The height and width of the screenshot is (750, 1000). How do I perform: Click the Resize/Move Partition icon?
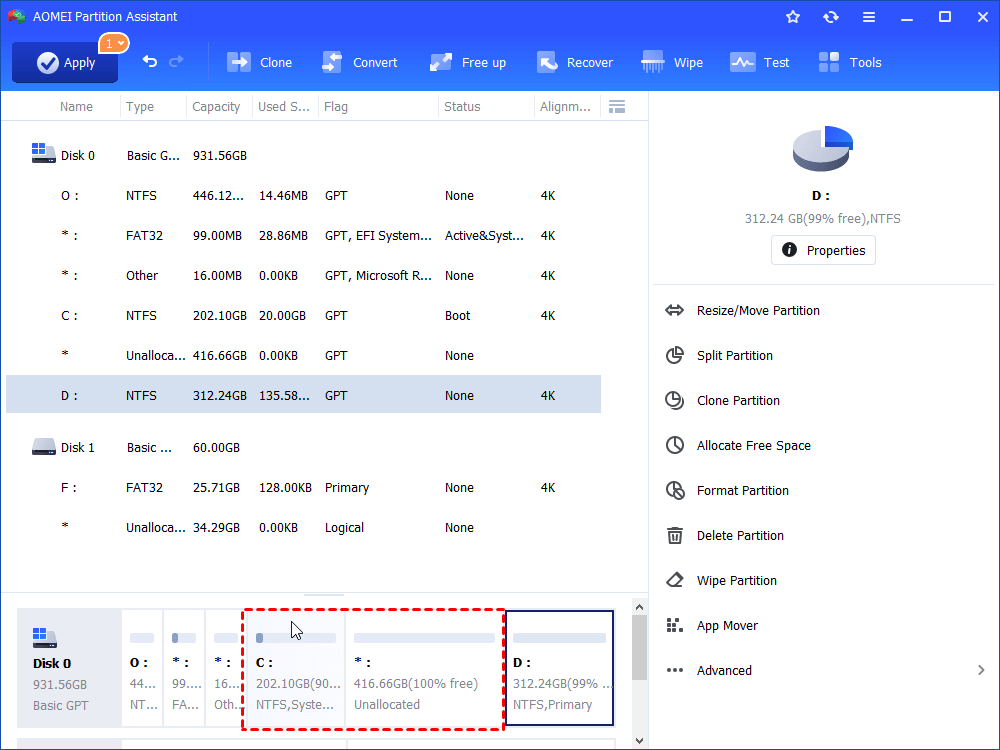[674, 311]
